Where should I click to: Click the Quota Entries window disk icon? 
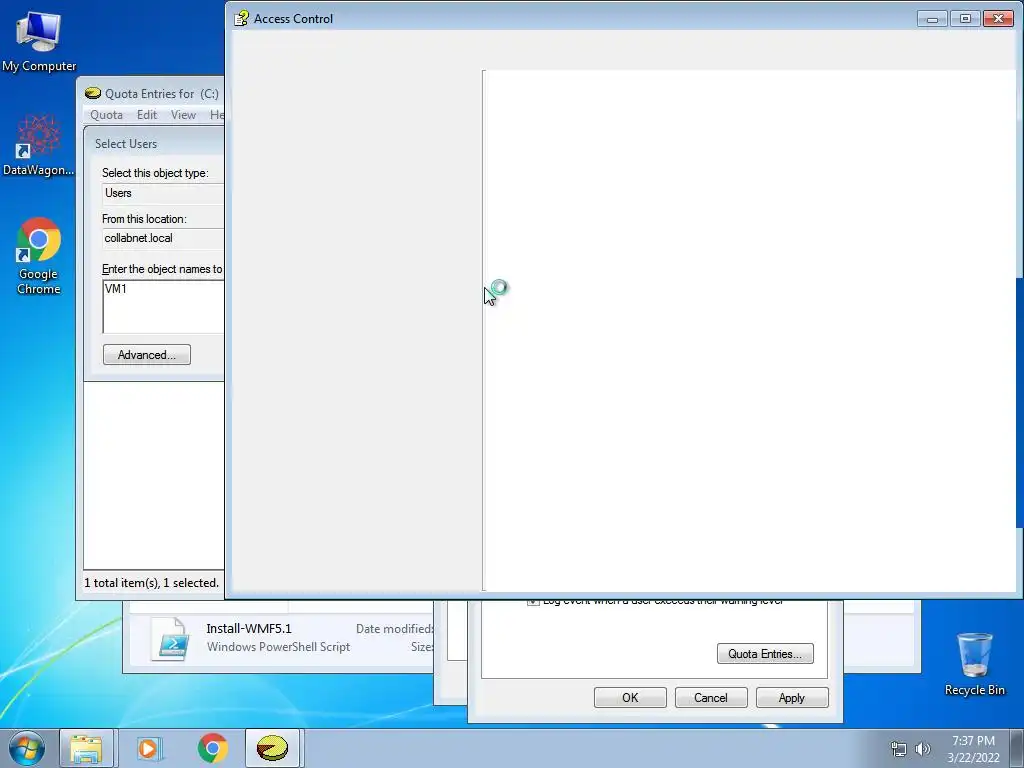93,93
